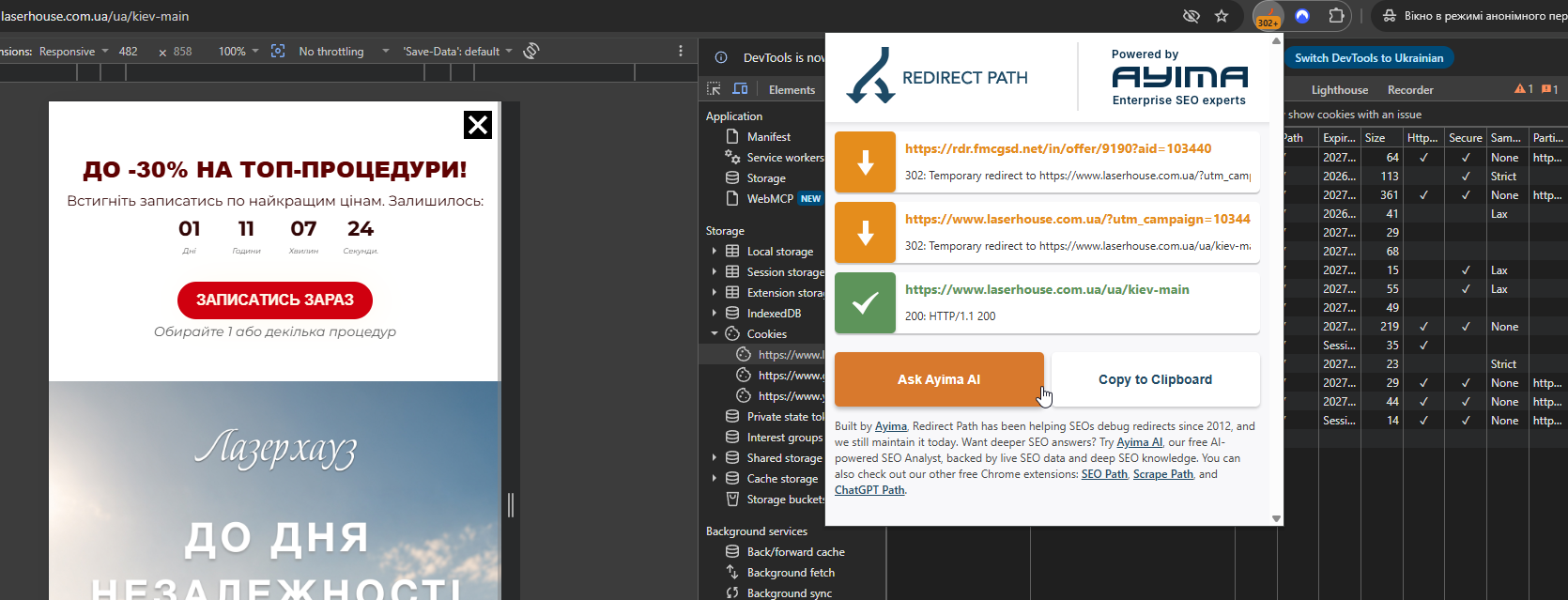Image resolution: width=1568 pixels, height=600 pixels.
Task: Click the green kiev-main final URL
Action: [1047, 289]
